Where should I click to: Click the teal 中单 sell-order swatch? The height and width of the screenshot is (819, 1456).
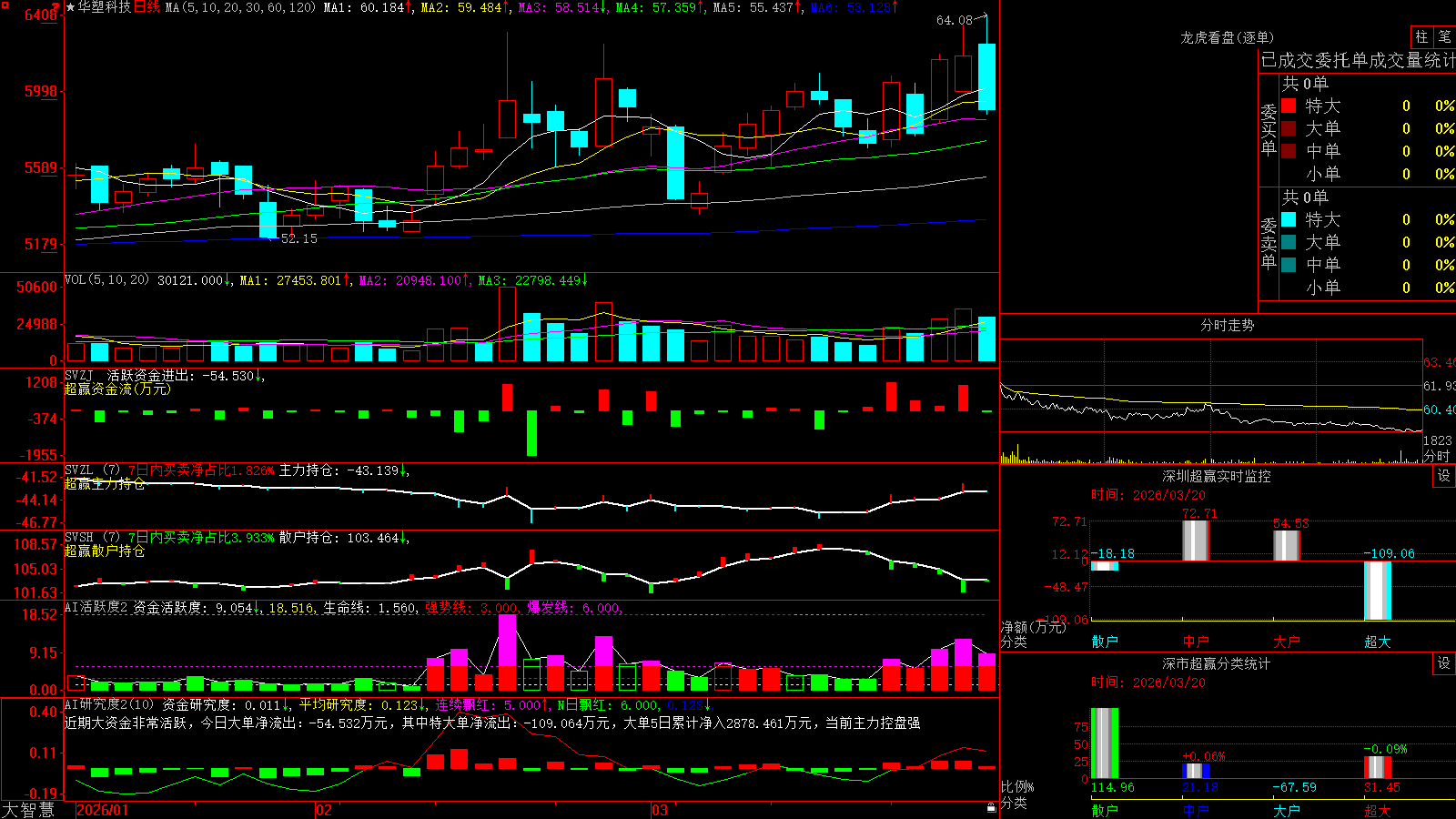click(1289, 265)
